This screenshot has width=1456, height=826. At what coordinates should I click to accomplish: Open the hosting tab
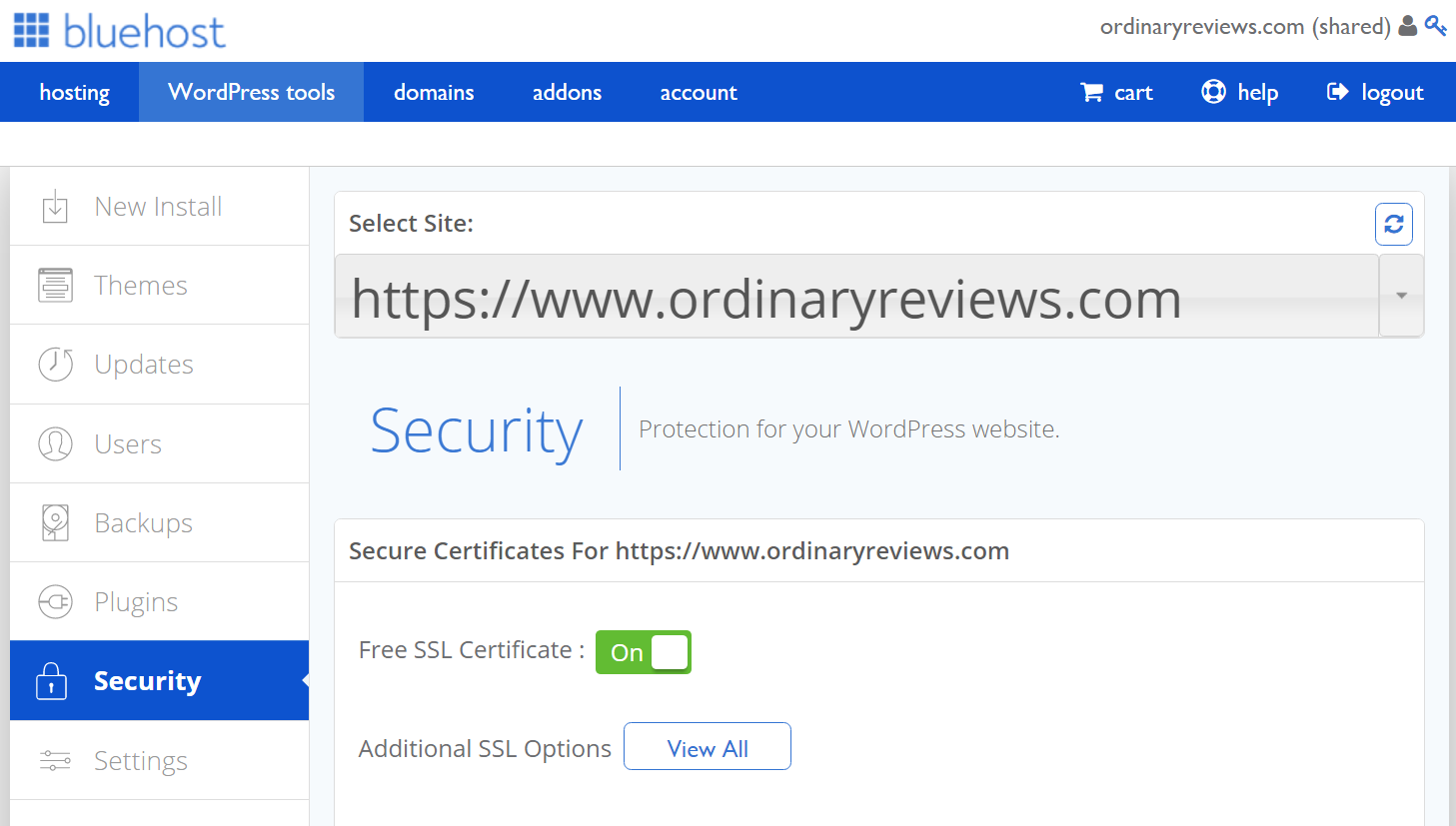[x=74, y=92]
